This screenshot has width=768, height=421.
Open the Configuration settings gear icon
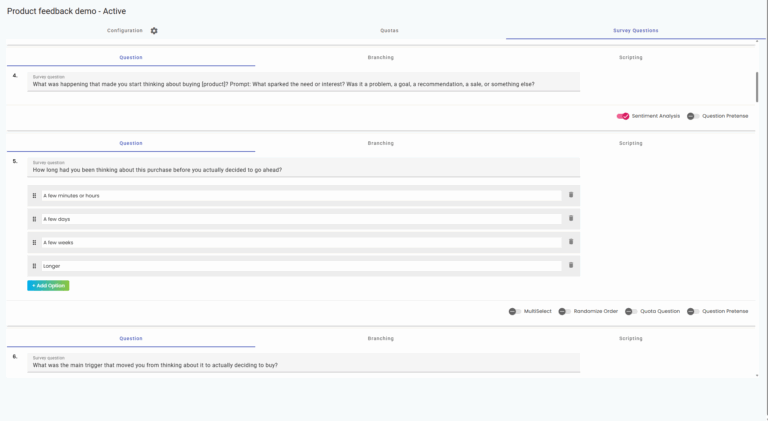(154, 31)
